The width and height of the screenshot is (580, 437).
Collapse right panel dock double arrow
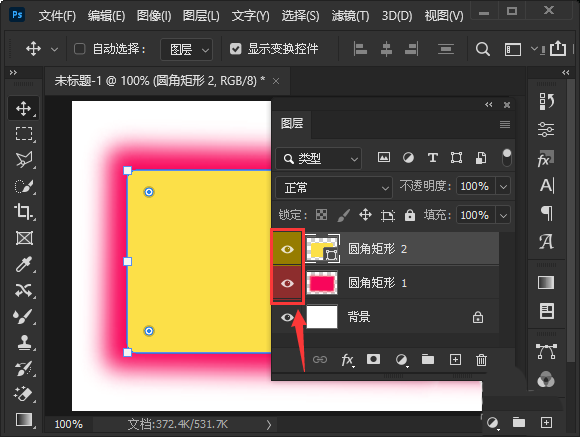pyautogui.click(x=566, y=73)
